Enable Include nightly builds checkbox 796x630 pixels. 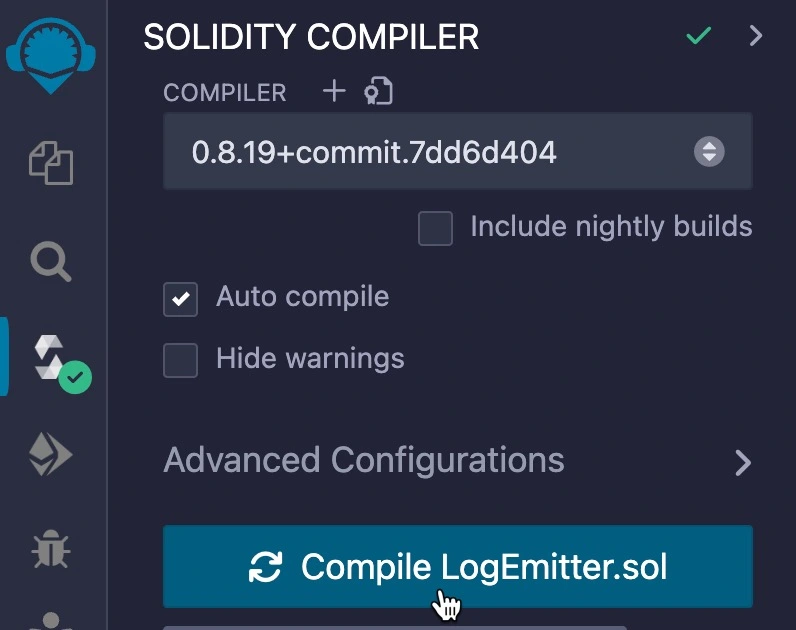[435, 229]
